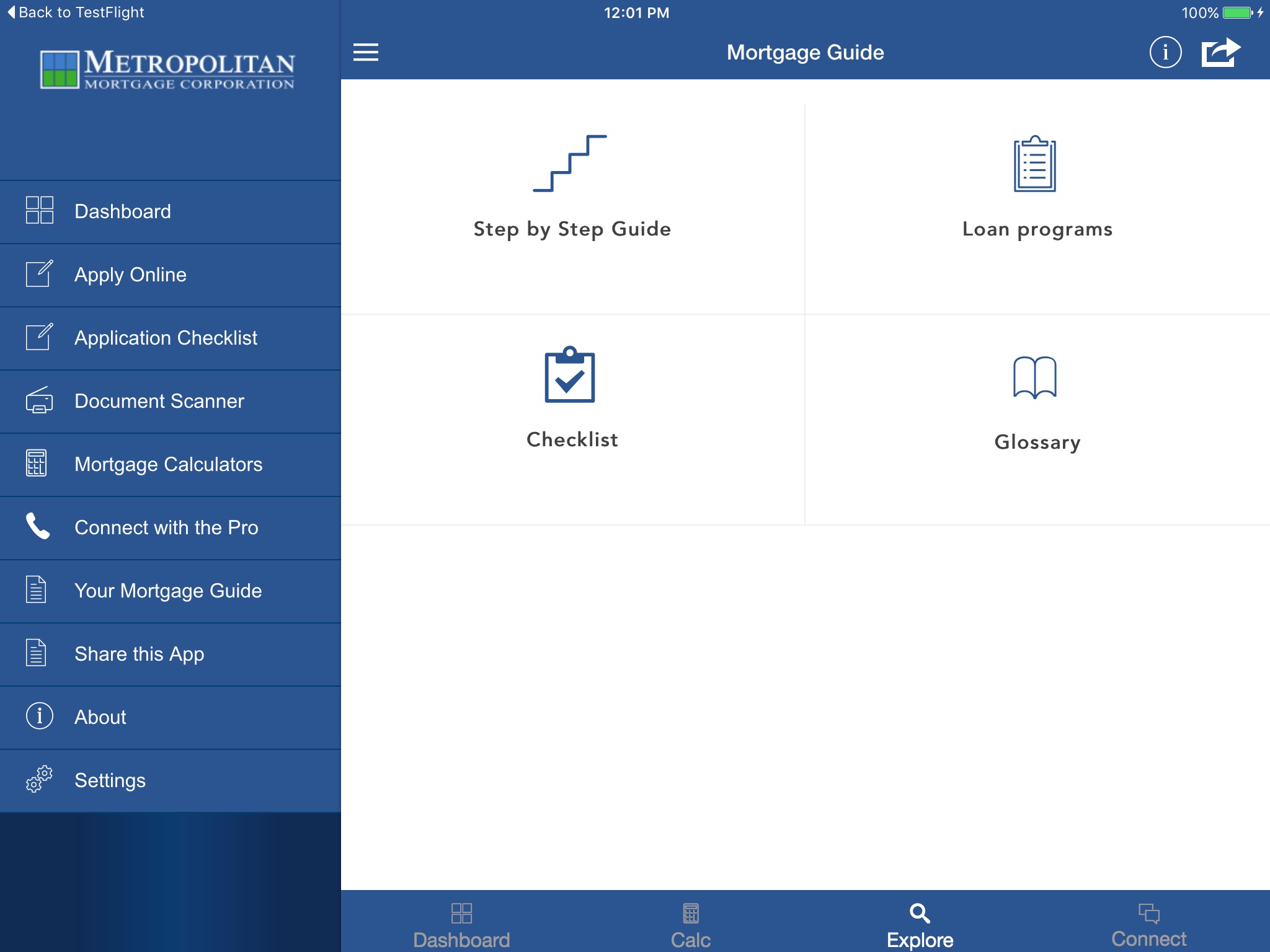Screen dimensions: 1270x952
Task: Open the info icon in header
Action: pos(1165,52)
